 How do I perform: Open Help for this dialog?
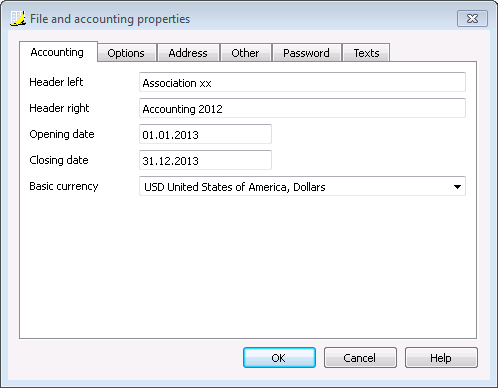441,358
